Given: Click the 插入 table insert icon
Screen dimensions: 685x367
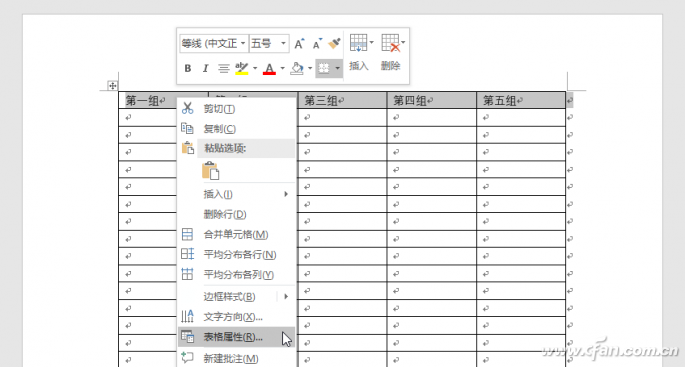Looking at the screenshot, I should (358, 42).
